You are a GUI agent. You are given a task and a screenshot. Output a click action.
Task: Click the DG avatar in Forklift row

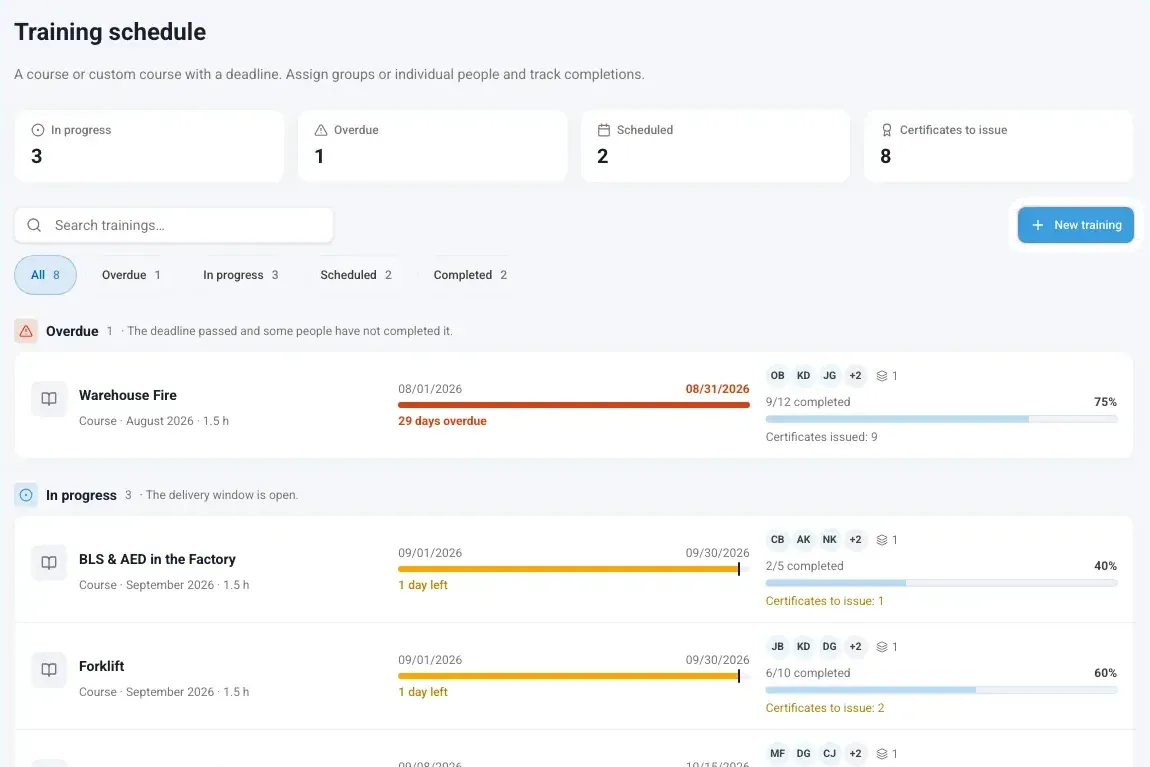(829, 647)
